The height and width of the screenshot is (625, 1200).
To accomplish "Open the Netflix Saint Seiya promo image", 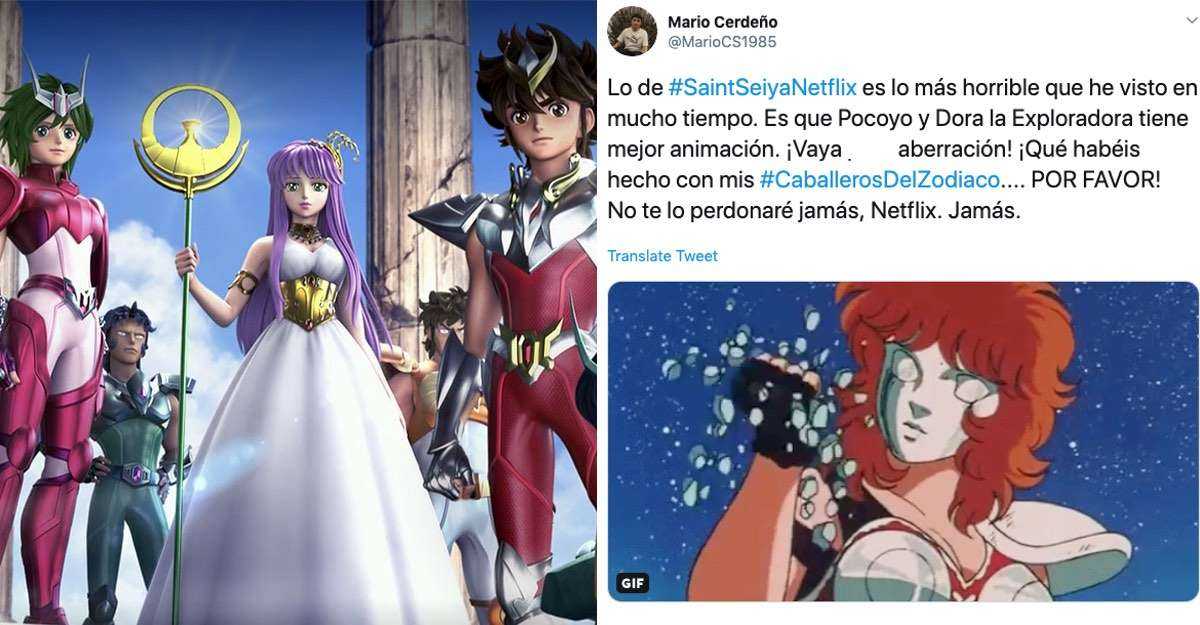I will (x=298, y=312).
